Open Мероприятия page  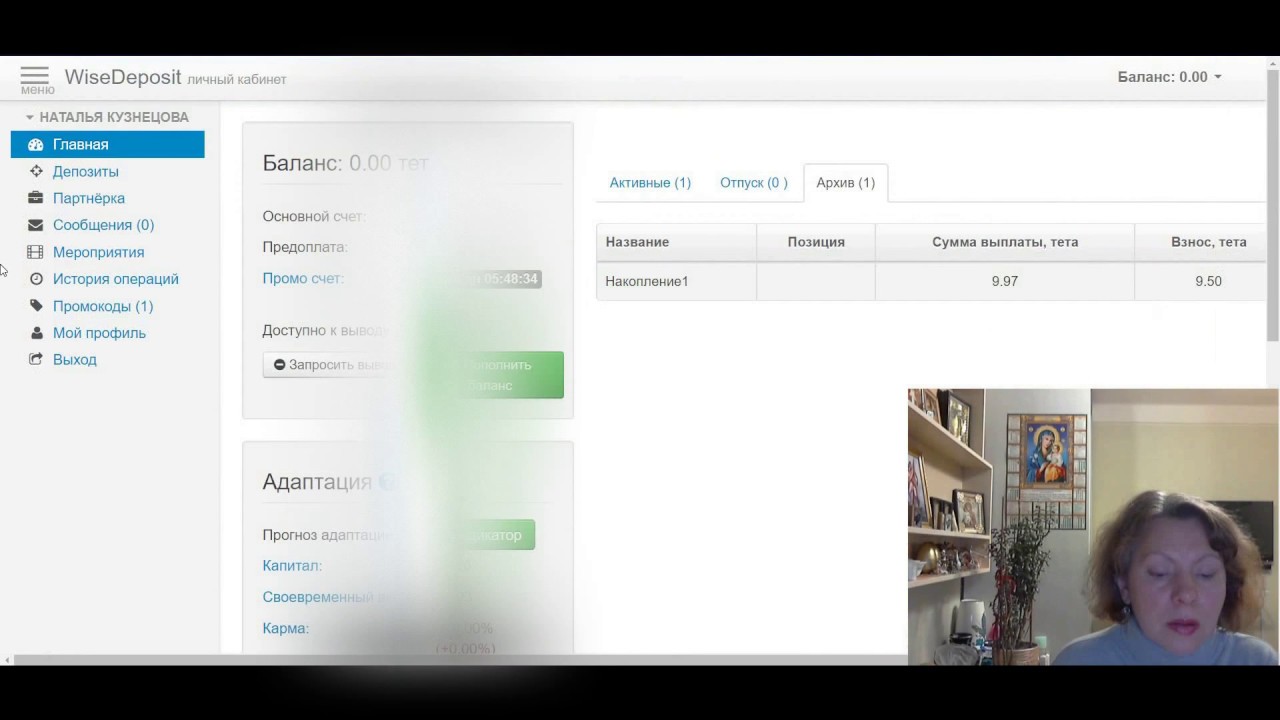tap(98, 252)
